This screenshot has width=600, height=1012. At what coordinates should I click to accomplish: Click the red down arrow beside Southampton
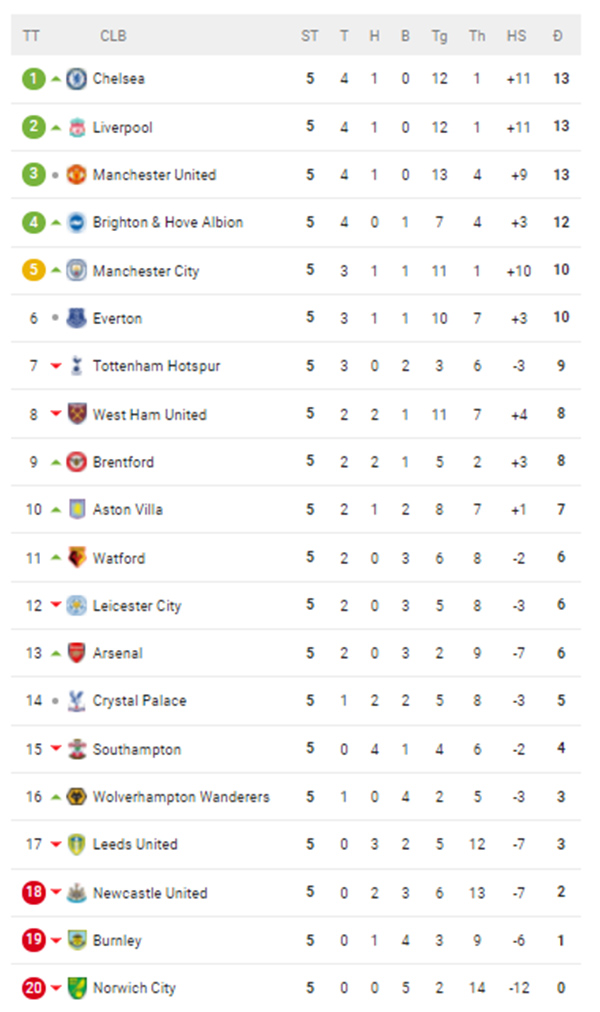click(56, 749)
